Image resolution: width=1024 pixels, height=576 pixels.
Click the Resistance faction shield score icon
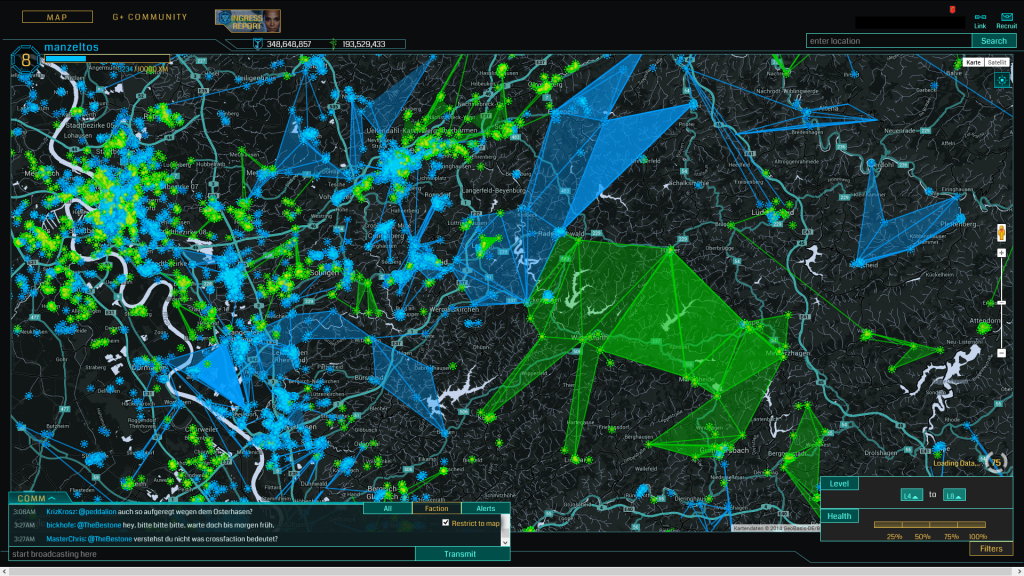click(257, 44)
